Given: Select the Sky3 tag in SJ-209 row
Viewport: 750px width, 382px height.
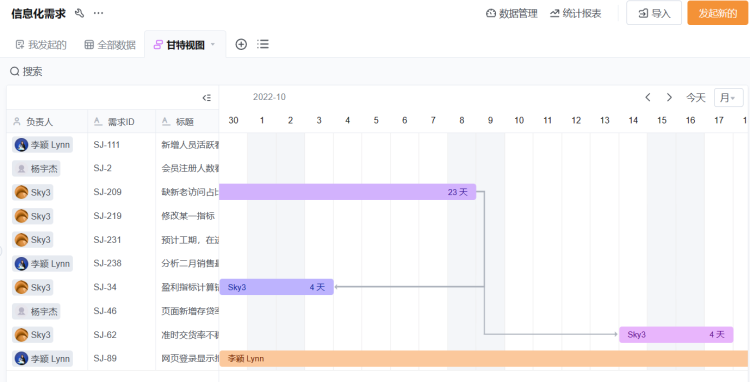Looking at the screenshot, I should (33, 192).
